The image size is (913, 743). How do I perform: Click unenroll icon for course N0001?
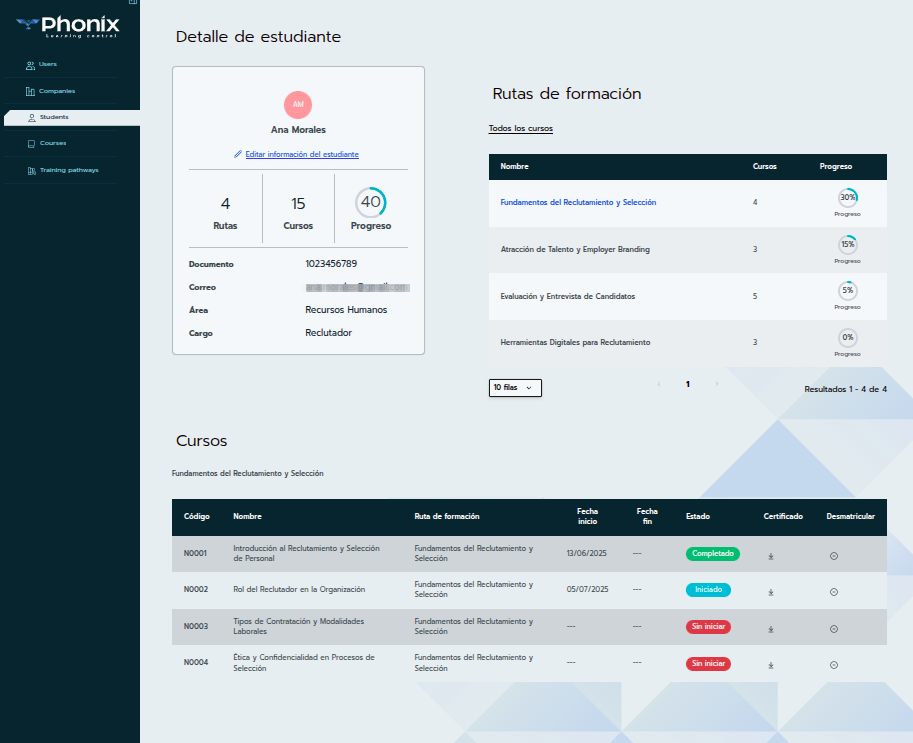pyautogui.click(x=834, y=556)
